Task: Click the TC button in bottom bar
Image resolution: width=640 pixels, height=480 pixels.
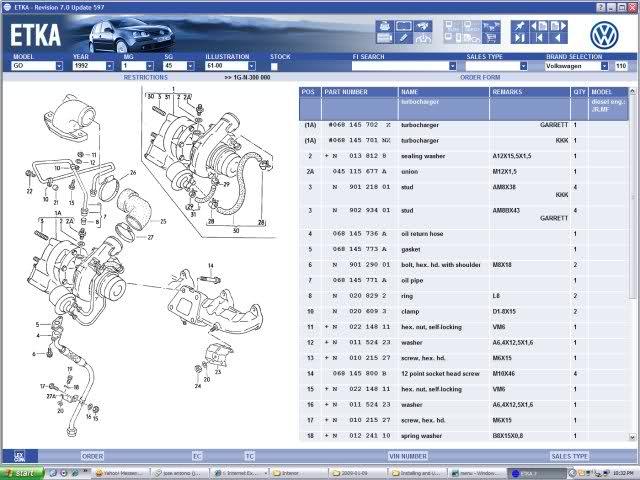Action: (250, 456)
